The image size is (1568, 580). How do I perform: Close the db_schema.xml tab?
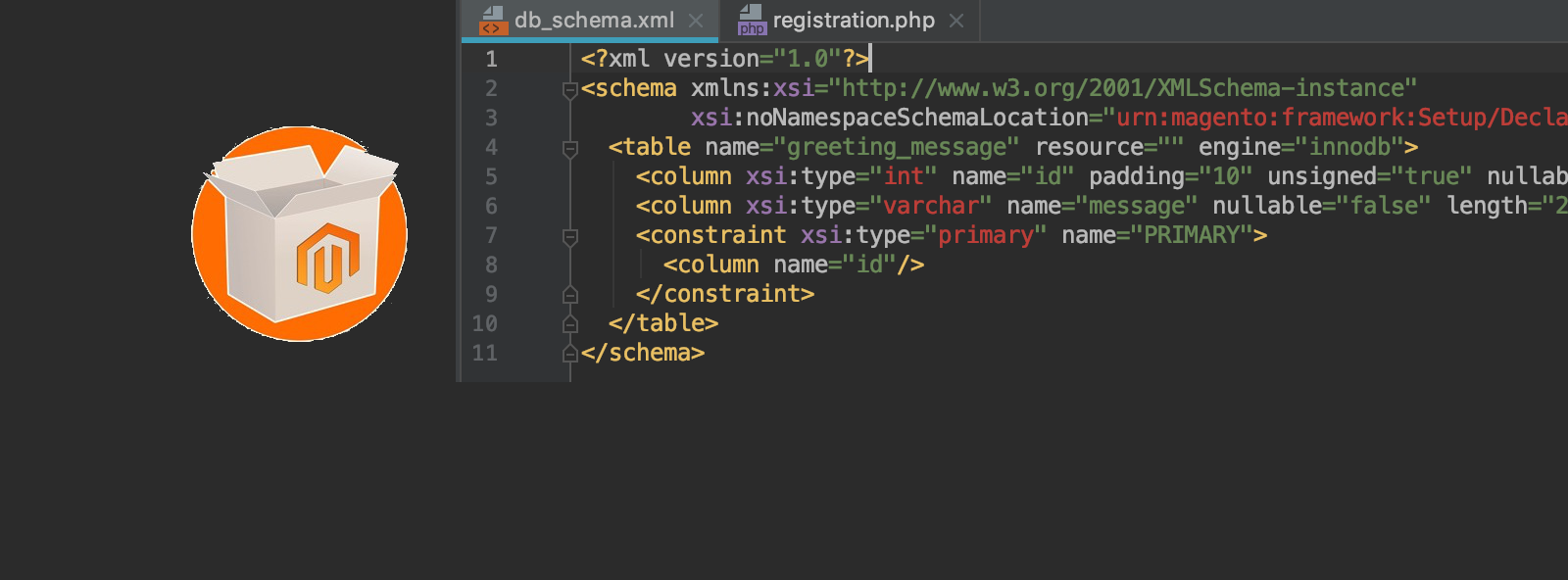(696, 21)
